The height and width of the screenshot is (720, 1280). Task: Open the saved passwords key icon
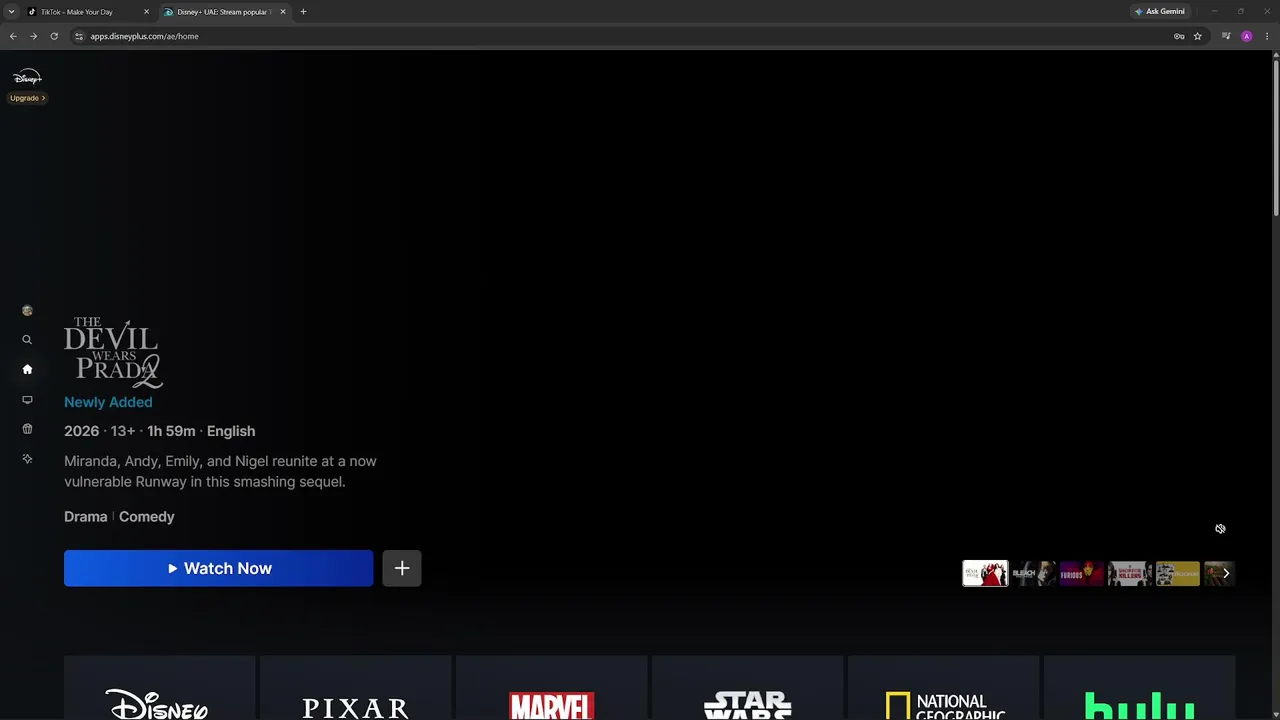click(1179, 36)
